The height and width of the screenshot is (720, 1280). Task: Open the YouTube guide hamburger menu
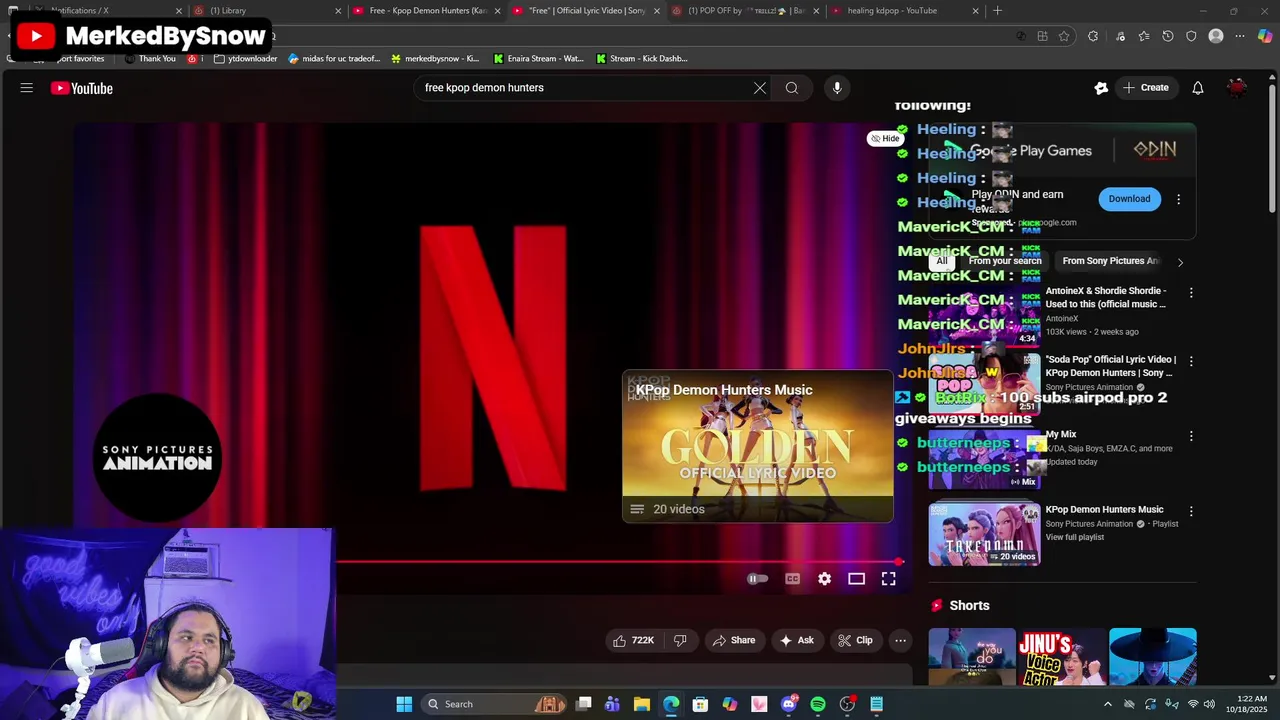point(27,88)
